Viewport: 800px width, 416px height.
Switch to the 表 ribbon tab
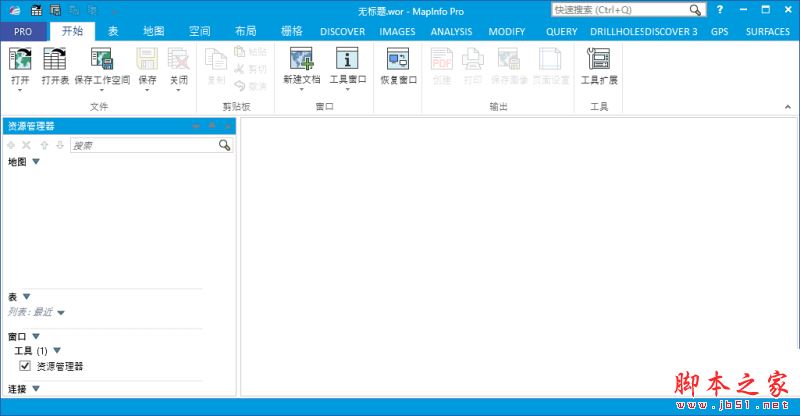(113, 31)
